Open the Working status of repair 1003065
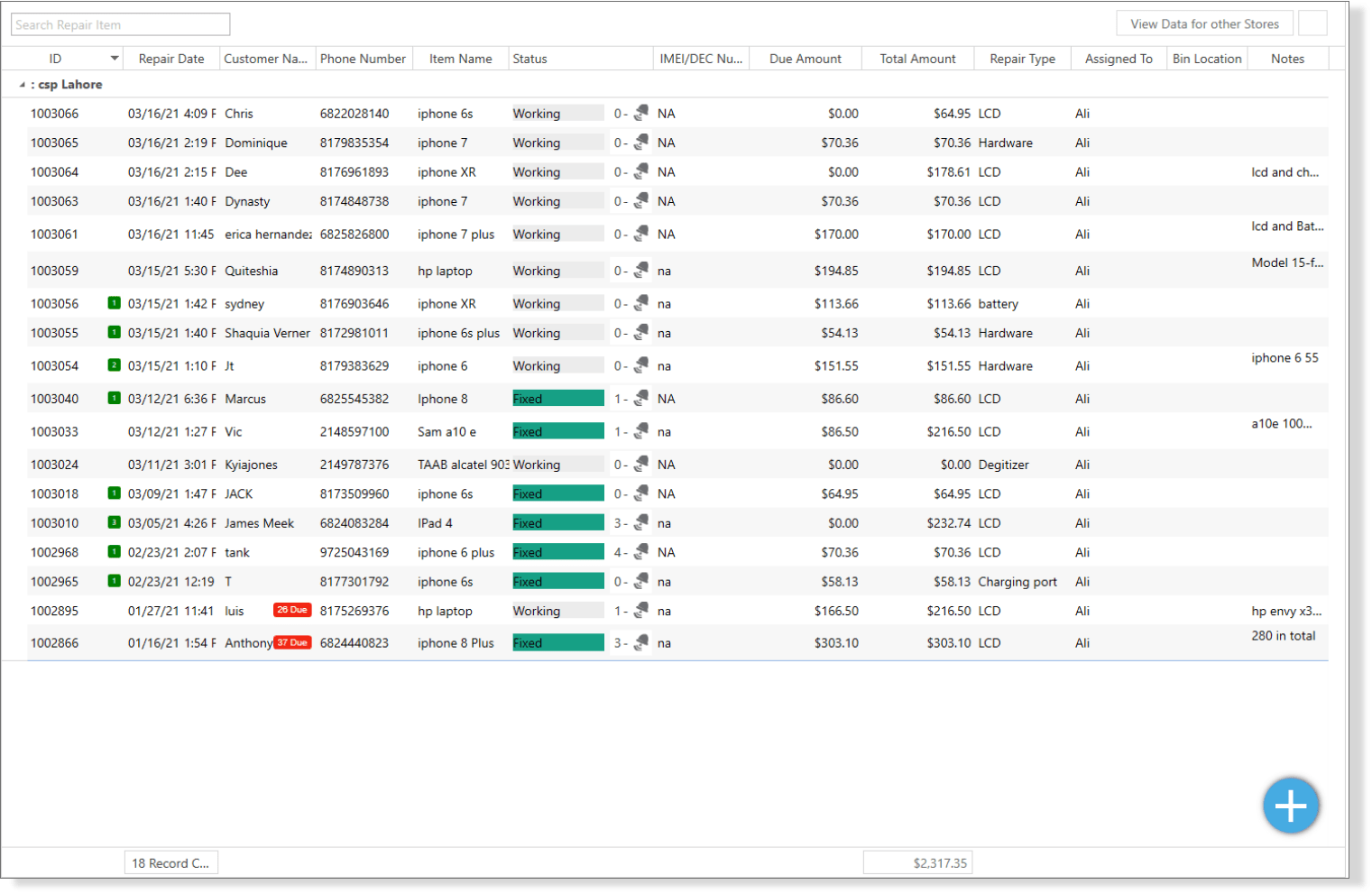 [557, 143]
